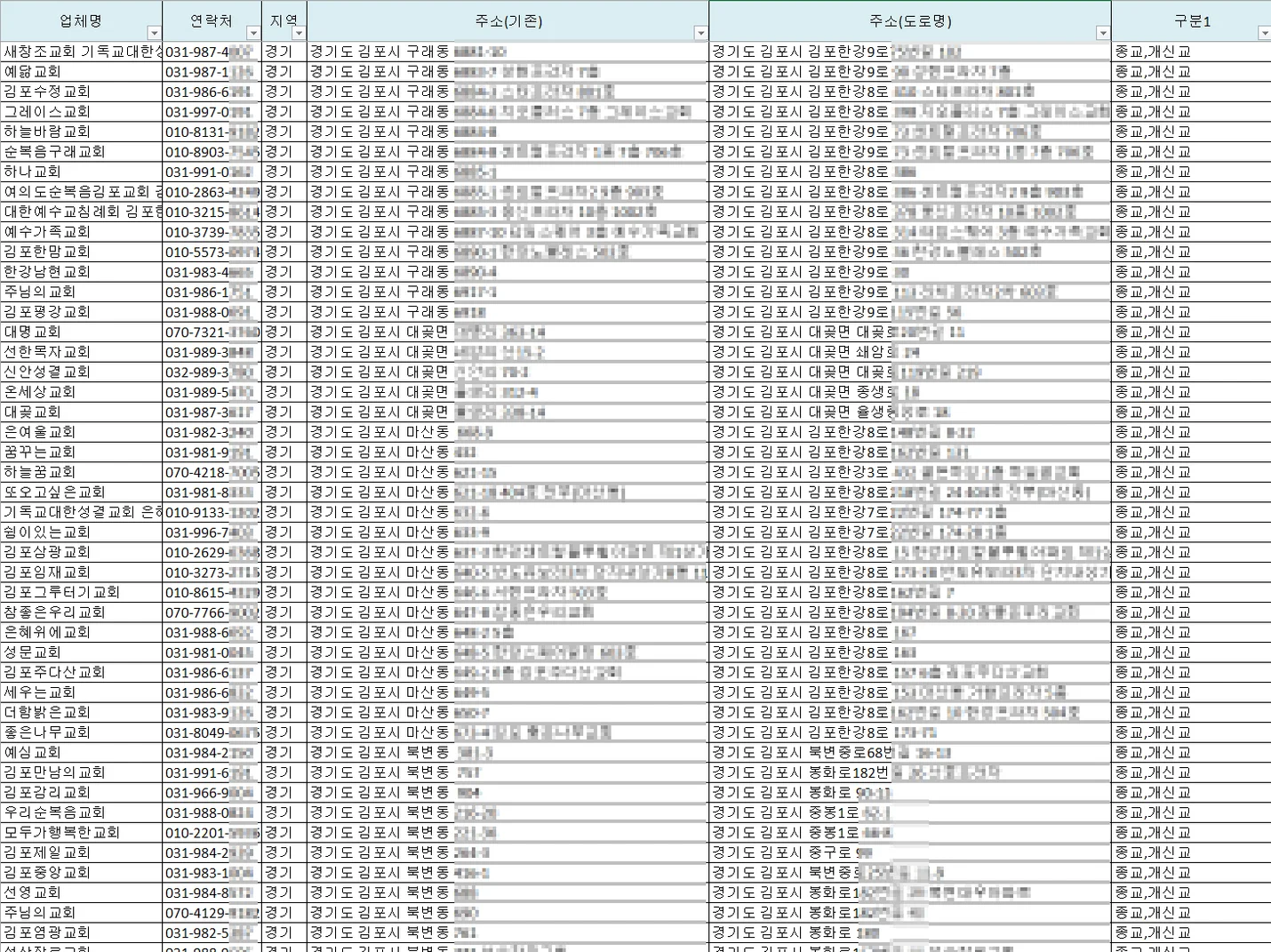The height and width of the screenshot is (952, 1271).
Task: Select the cell 더함밝은교회
Action: 82,712
